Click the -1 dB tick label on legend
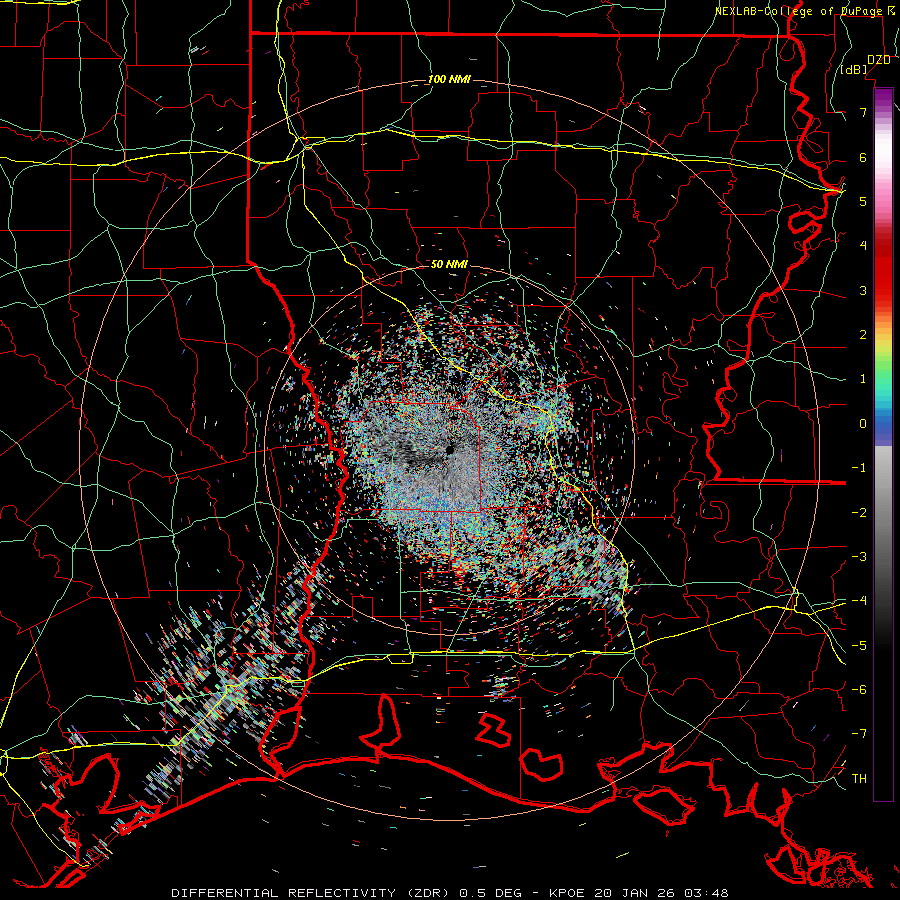The image size is (900, 900). 859,468
